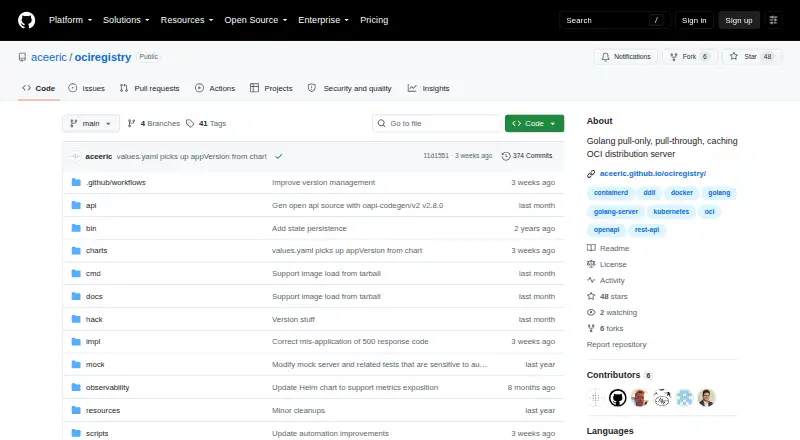
Task: Open 'Version stuff' commit message
Action: point(293,319)
